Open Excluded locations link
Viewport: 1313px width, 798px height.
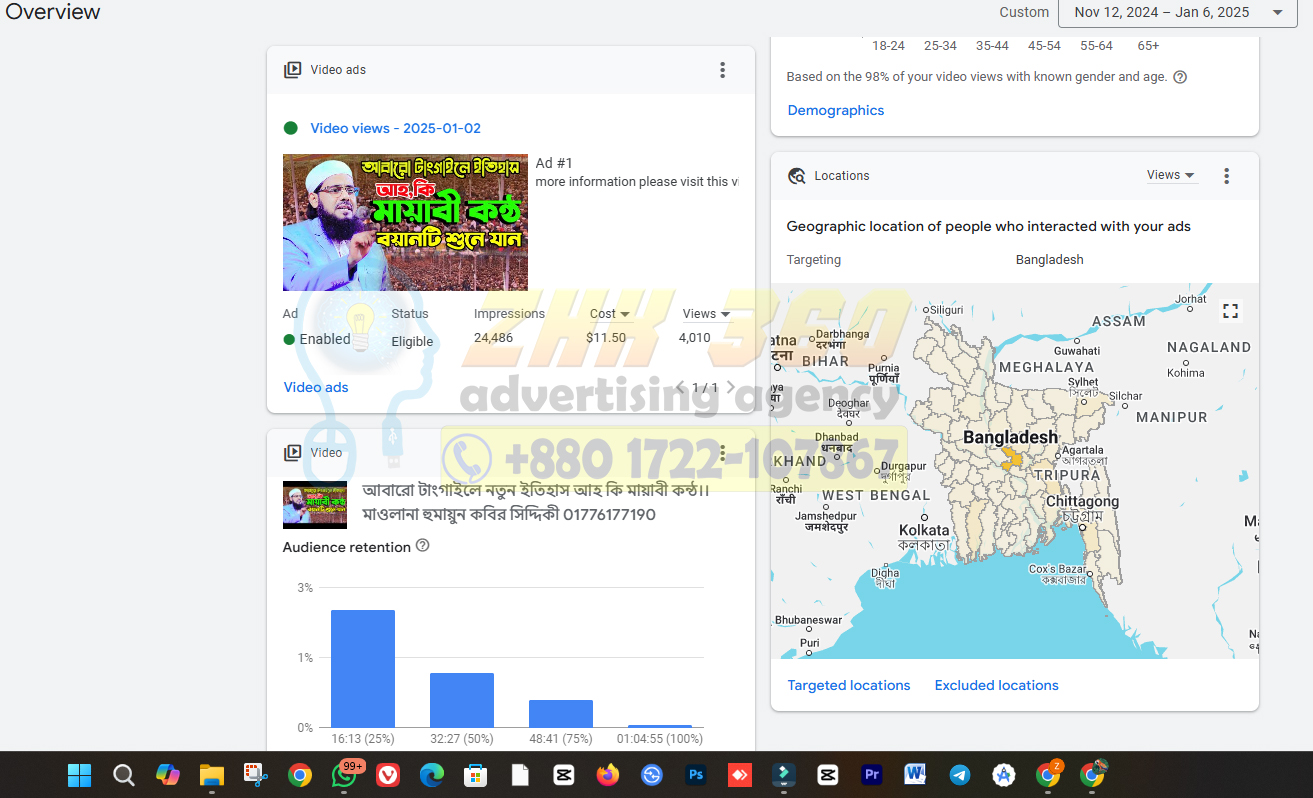click(x=996, y=685)
